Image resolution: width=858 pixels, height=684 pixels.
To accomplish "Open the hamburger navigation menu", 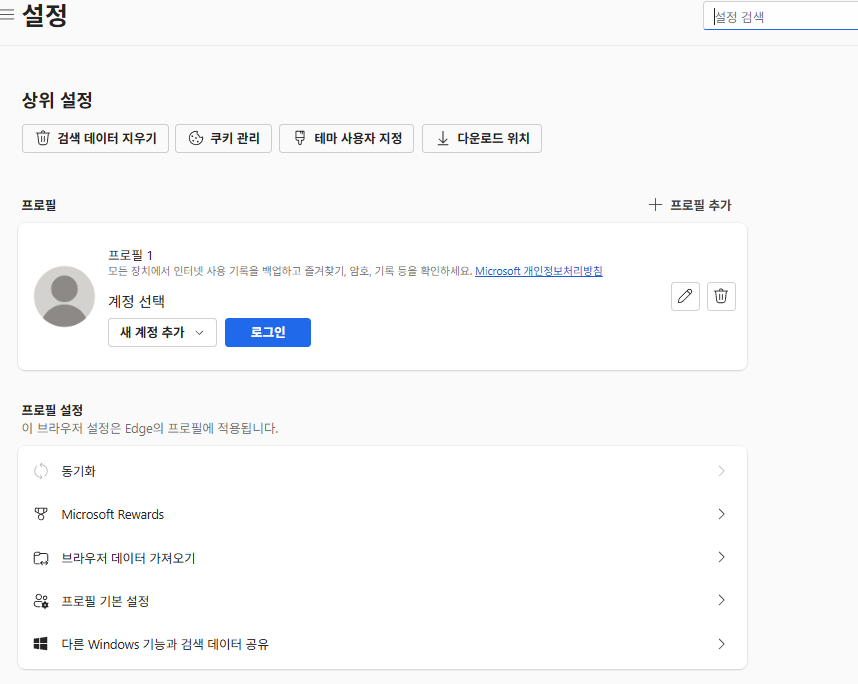I will coord(7,16).
